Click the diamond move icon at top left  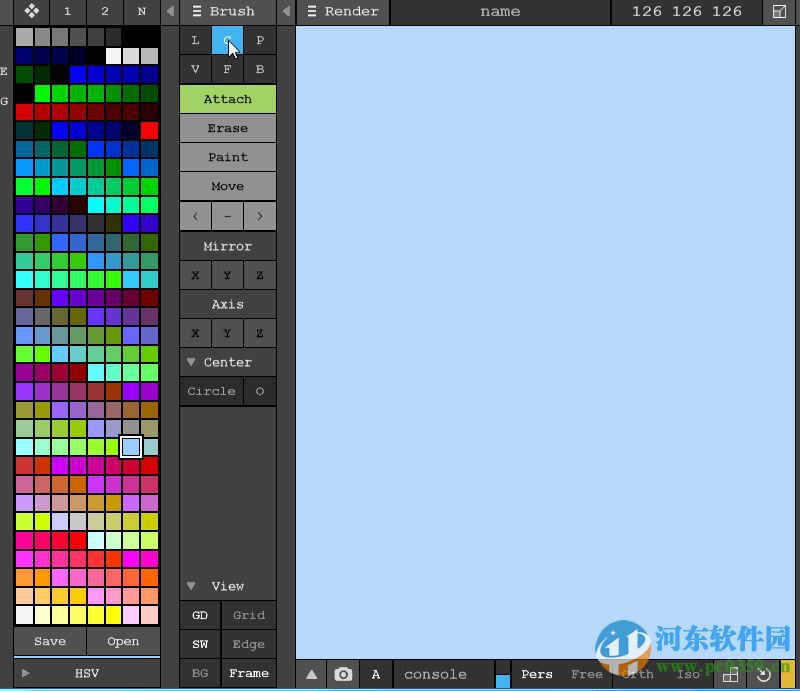click(x=30, y=12)
